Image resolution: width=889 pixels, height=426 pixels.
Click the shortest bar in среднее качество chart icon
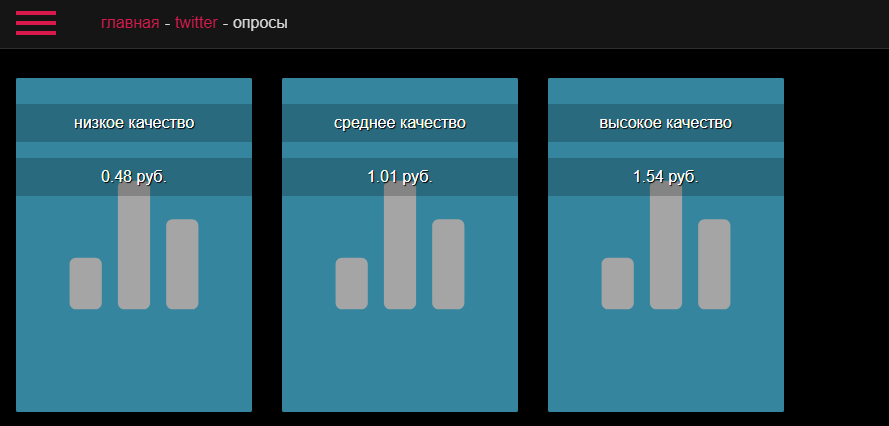pyautogui.click(x=352, y=284)
